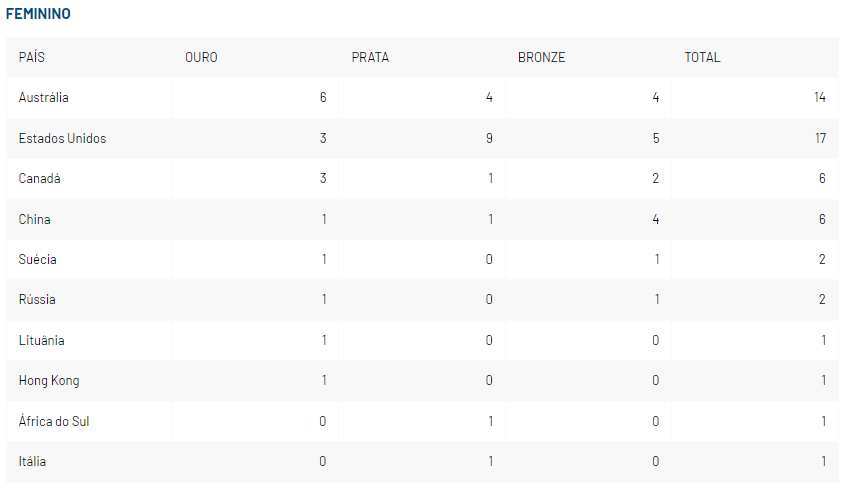Viewport: 846px width, 488px height.
Task: Click Austrália's total medal count of 14
Action: 819,98
